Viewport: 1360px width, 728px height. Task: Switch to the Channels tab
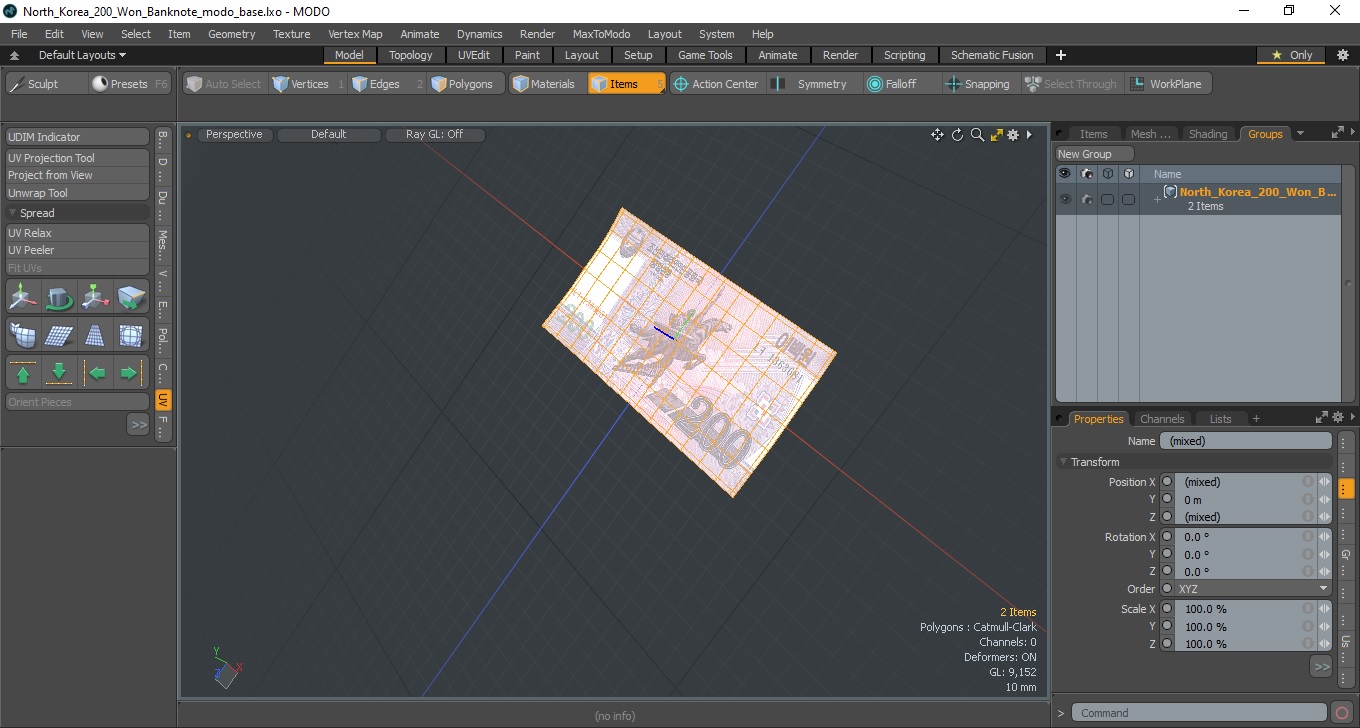1162,419
